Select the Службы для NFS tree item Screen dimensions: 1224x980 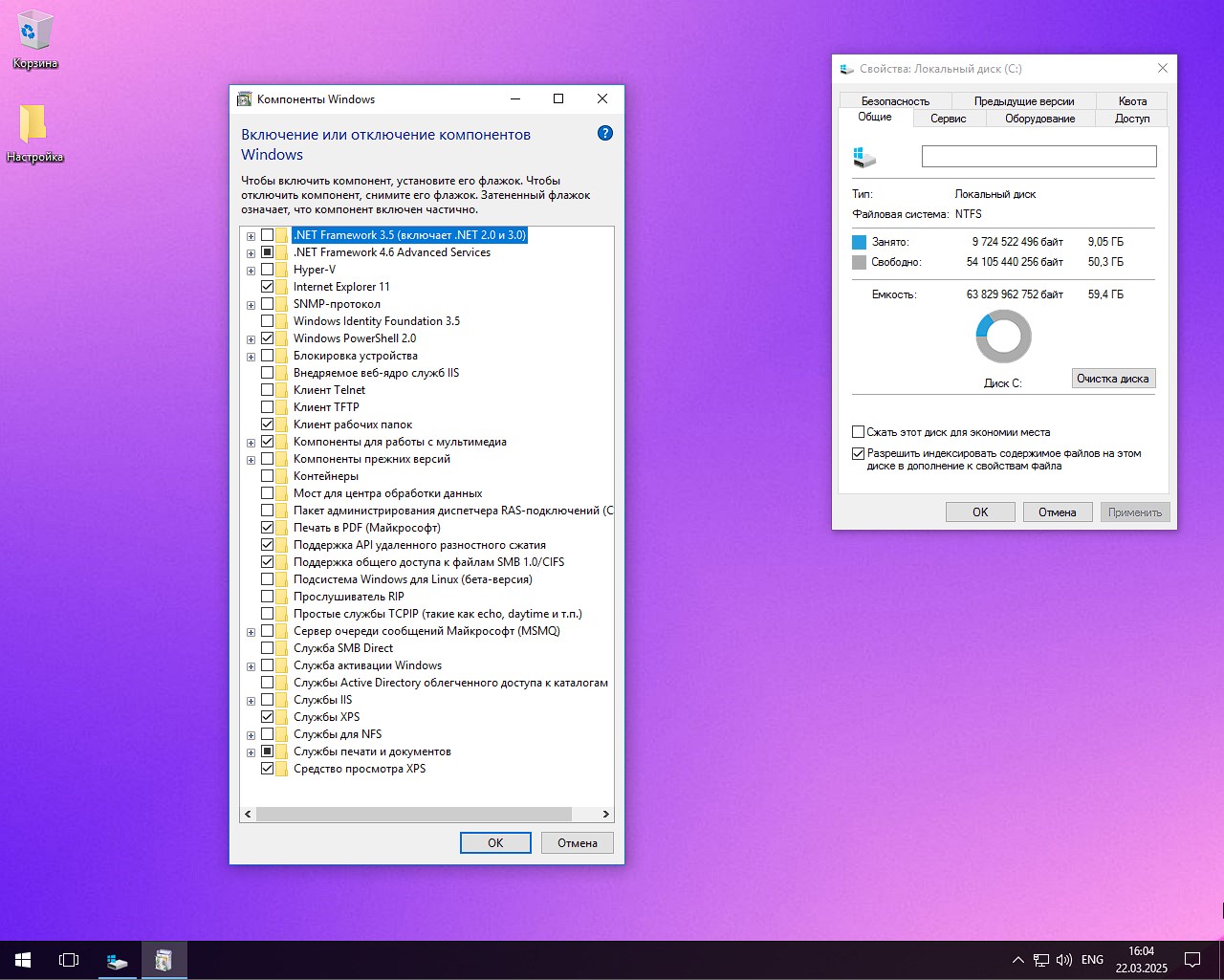click(x=338, y=734)
